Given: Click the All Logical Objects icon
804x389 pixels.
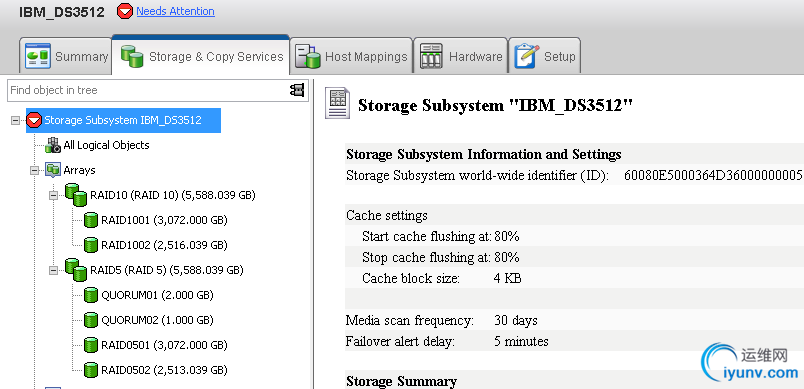Looking at the screenshot, I should click(53, 145).
